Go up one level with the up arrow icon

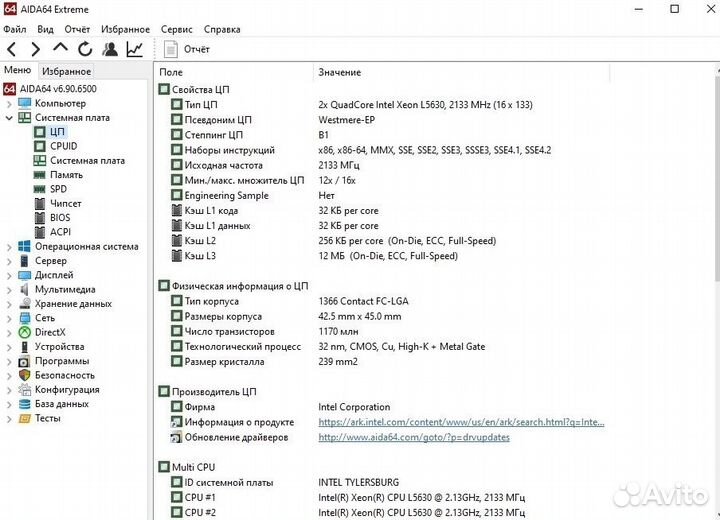tap(60, 48)
